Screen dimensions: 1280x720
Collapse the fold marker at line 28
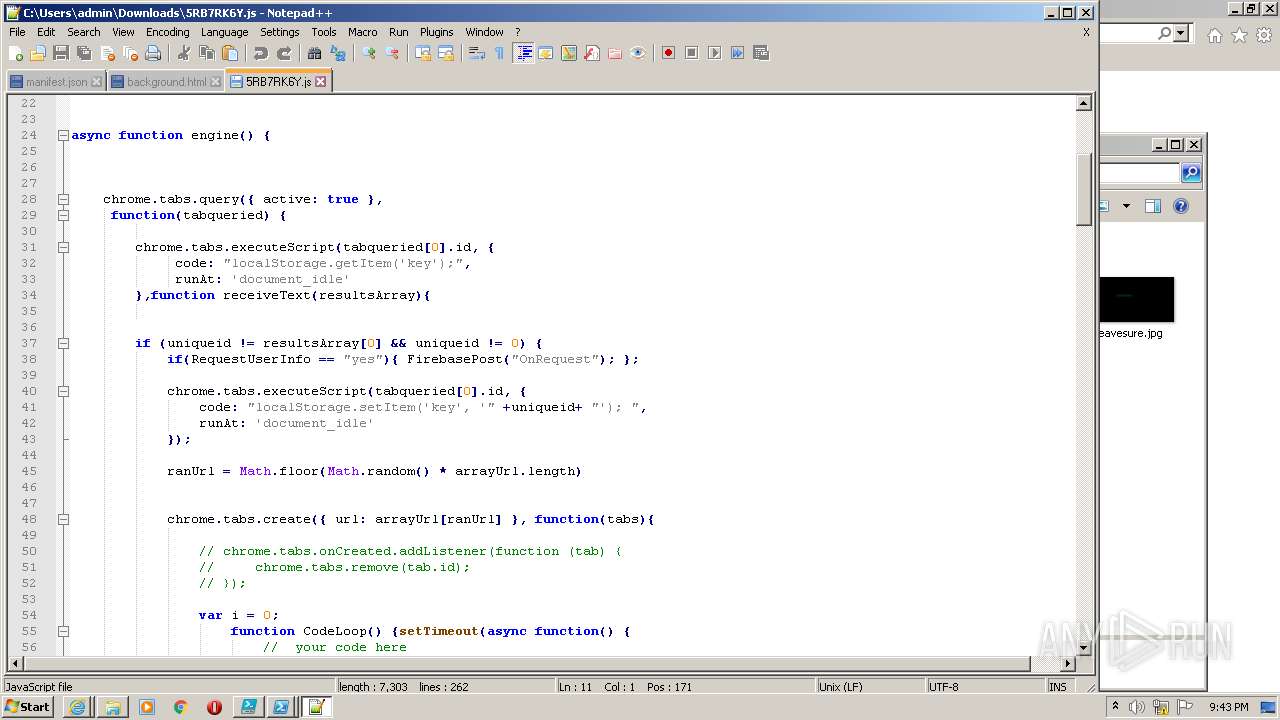[63, 199]
